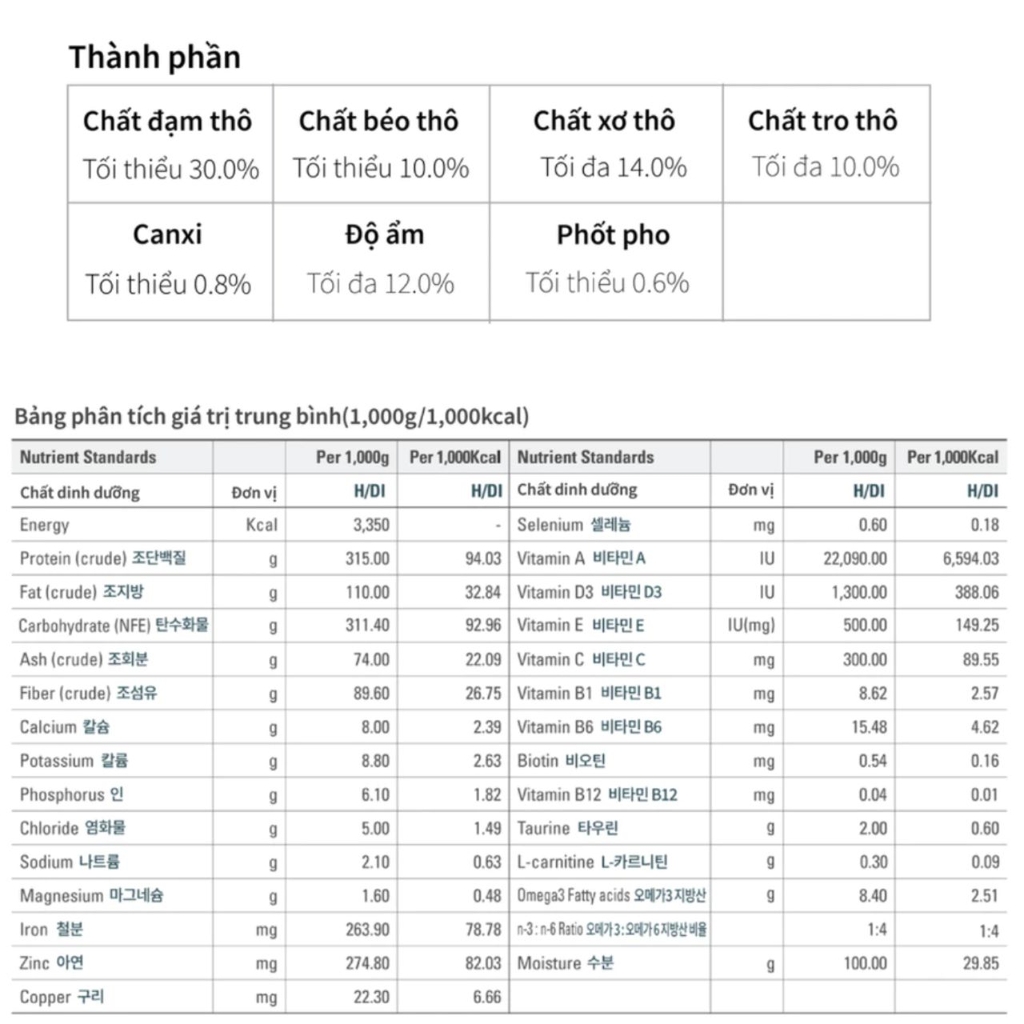Image resolution: width=1024 pixels, height=1024 pixels.
Task: Select the "Chất xơ thô" cell
Action: 605,144
